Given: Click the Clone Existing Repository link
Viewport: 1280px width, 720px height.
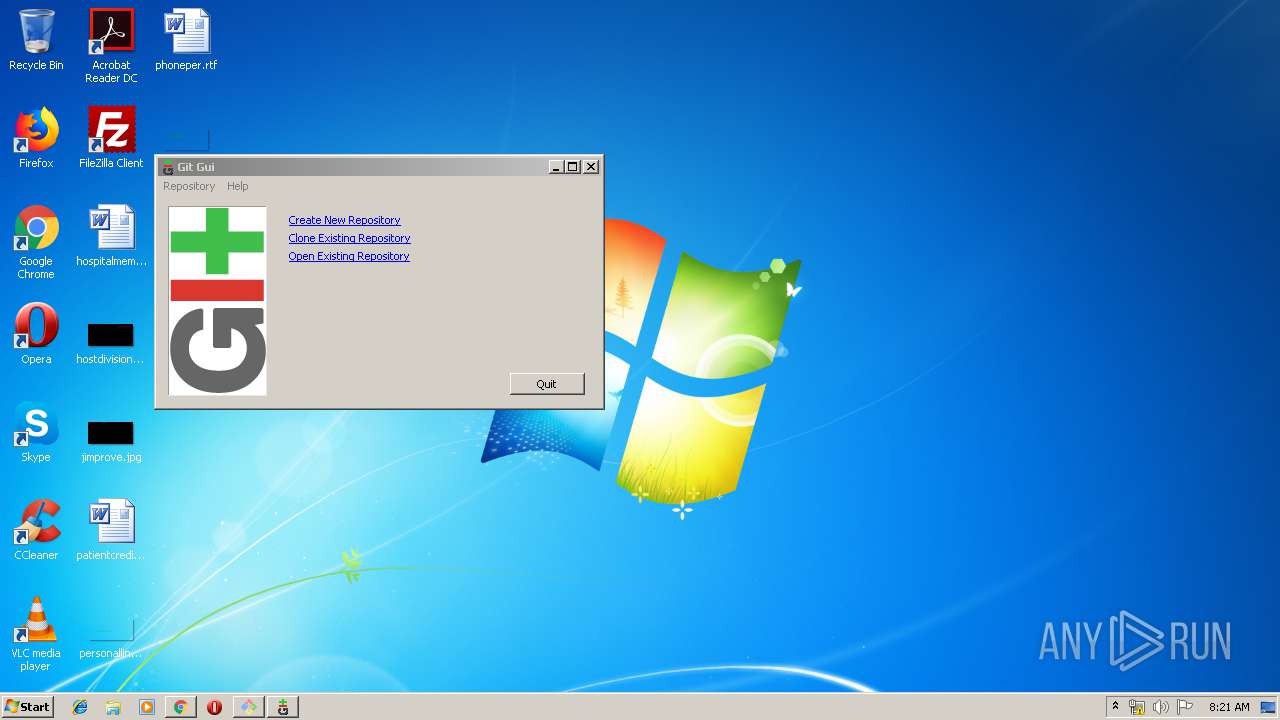Looking at the screenshot, I should pyautogui.click(x=349, y=238).
